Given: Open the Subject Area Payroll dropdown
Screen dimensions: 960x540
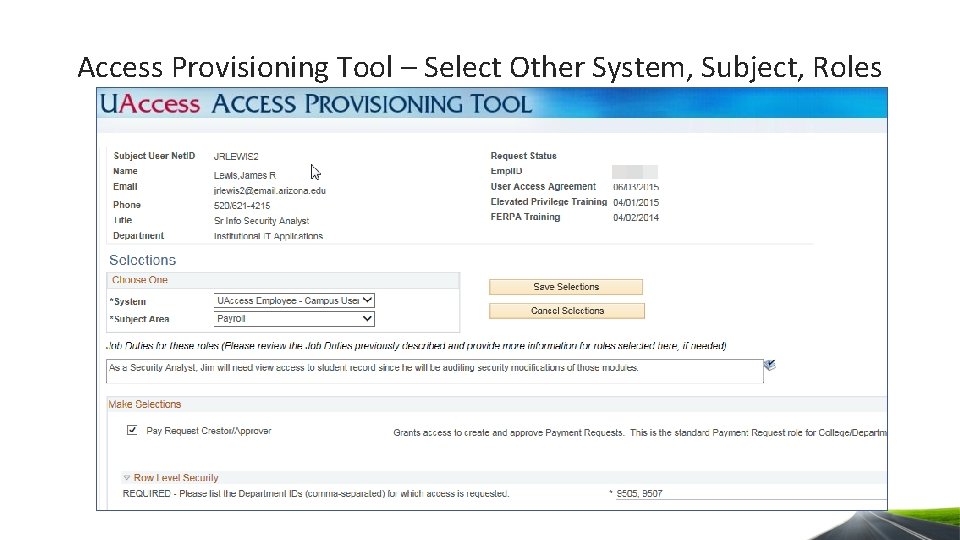Looking at the screenshot, I should coord(294,318).
